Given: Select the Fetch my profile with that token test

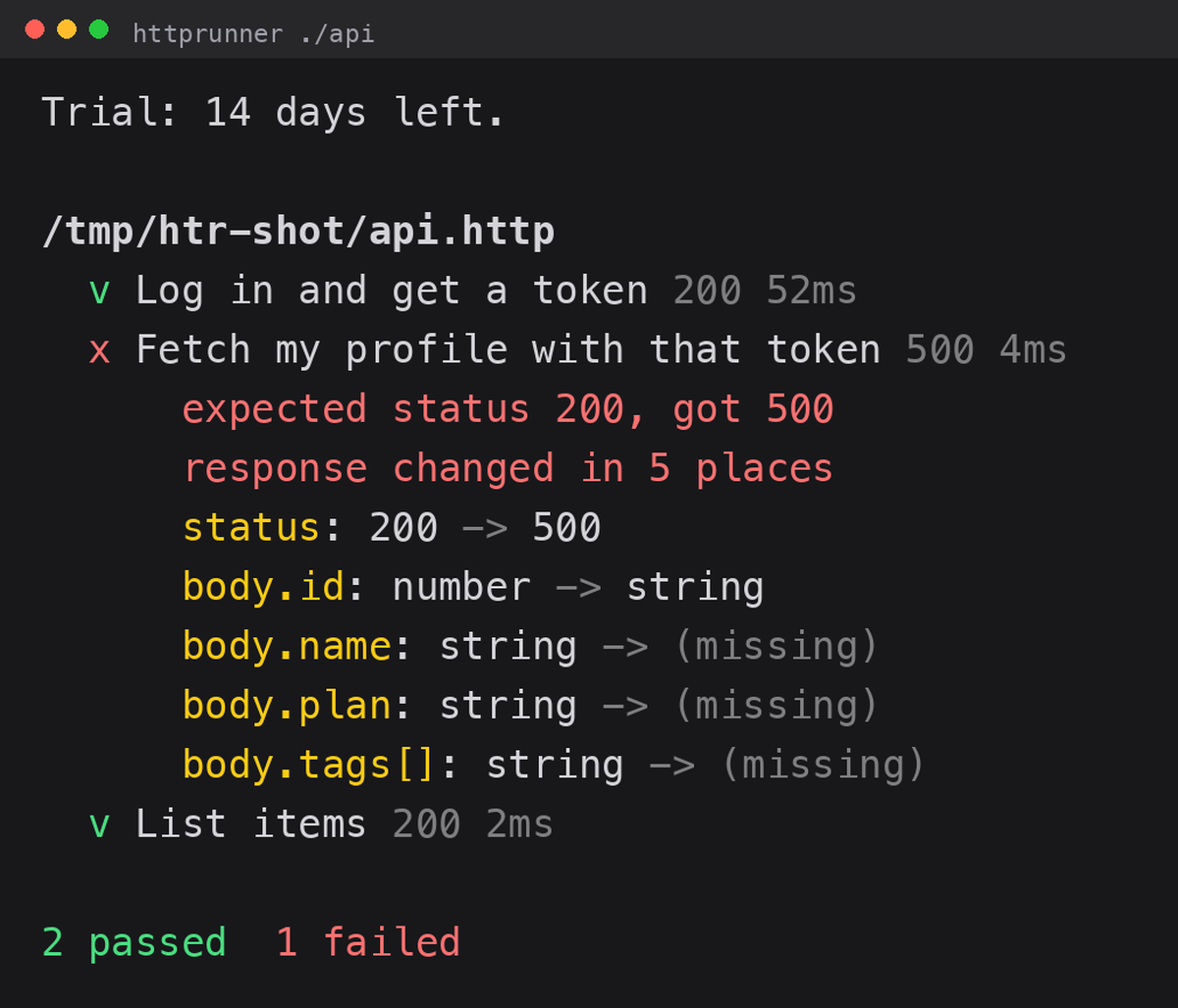Looking at the screenshot, I should tap(508, 350).
